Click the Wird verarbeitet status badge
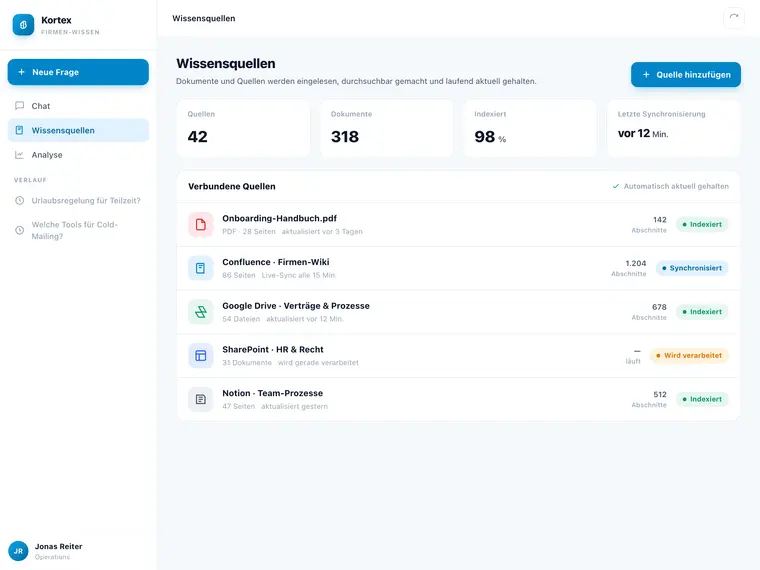 689,355
